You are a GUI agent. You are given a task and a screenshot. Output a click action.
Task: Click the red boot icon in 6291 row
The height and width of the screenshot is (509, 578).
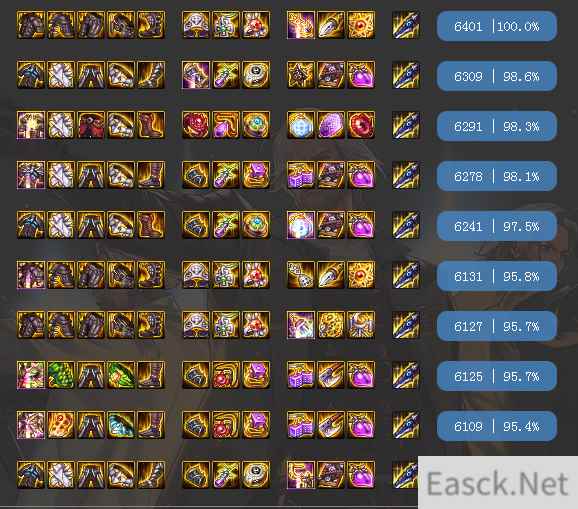pos(151,125)
